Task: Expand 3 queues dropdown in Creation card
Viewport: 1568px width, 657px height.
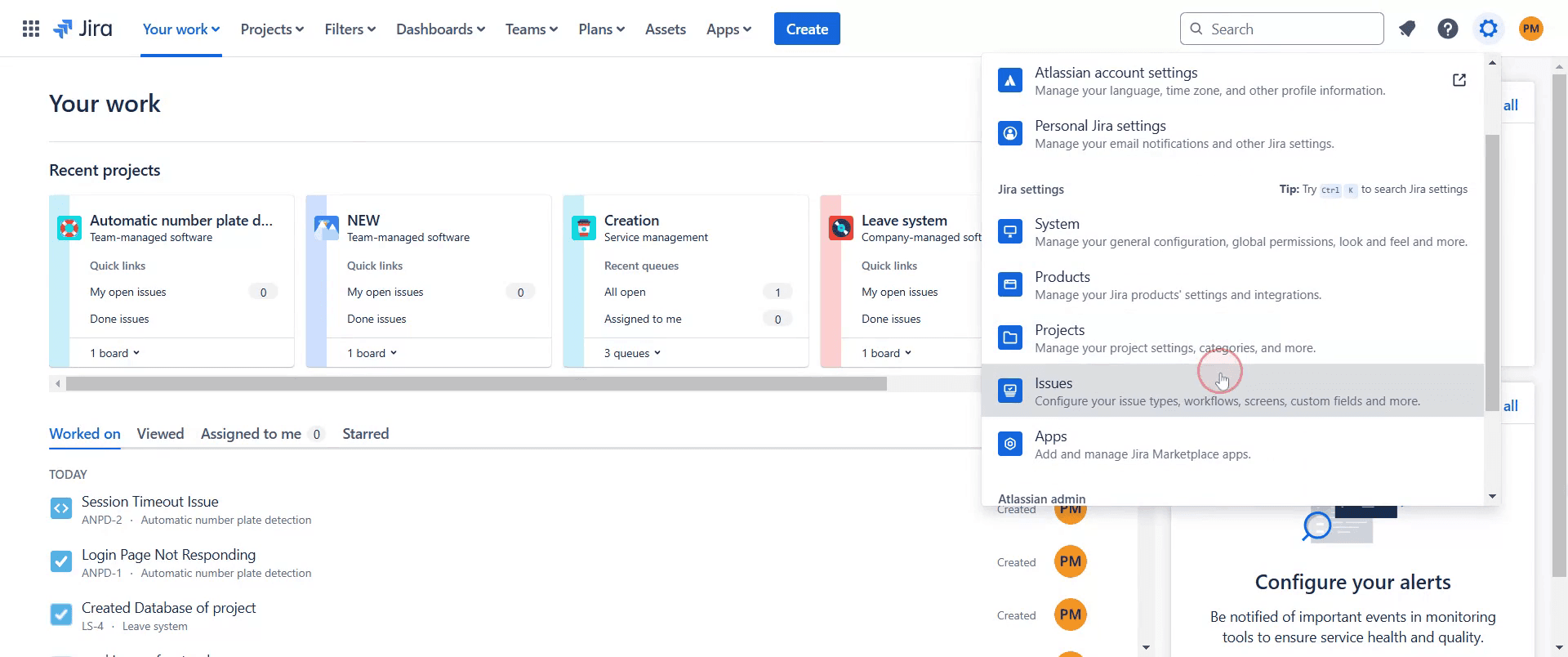Action: [633, 353]
